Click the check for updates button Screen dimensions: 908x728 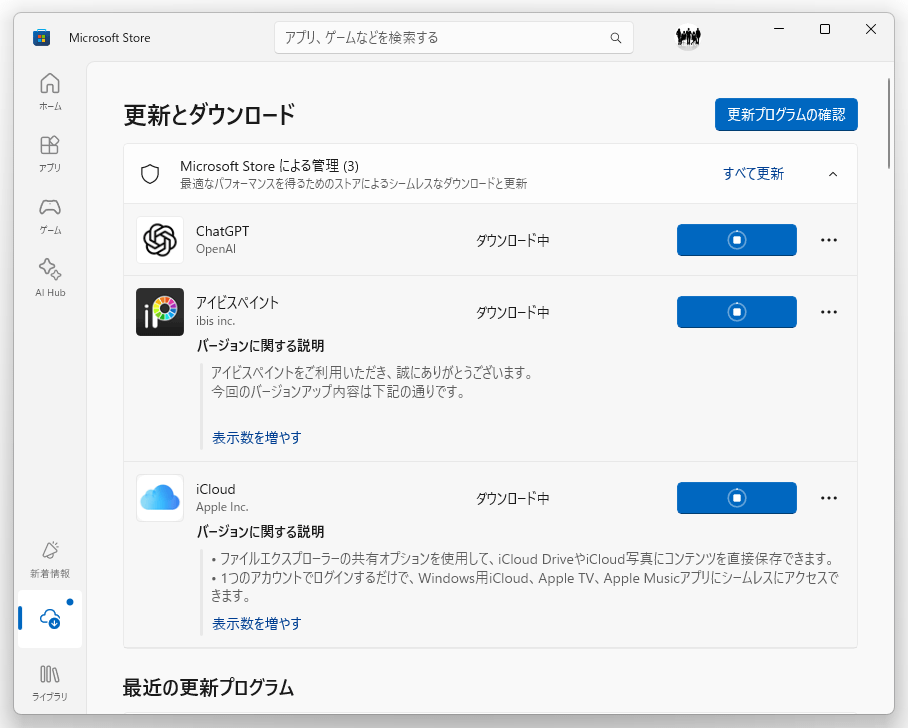tap(786, 114)
